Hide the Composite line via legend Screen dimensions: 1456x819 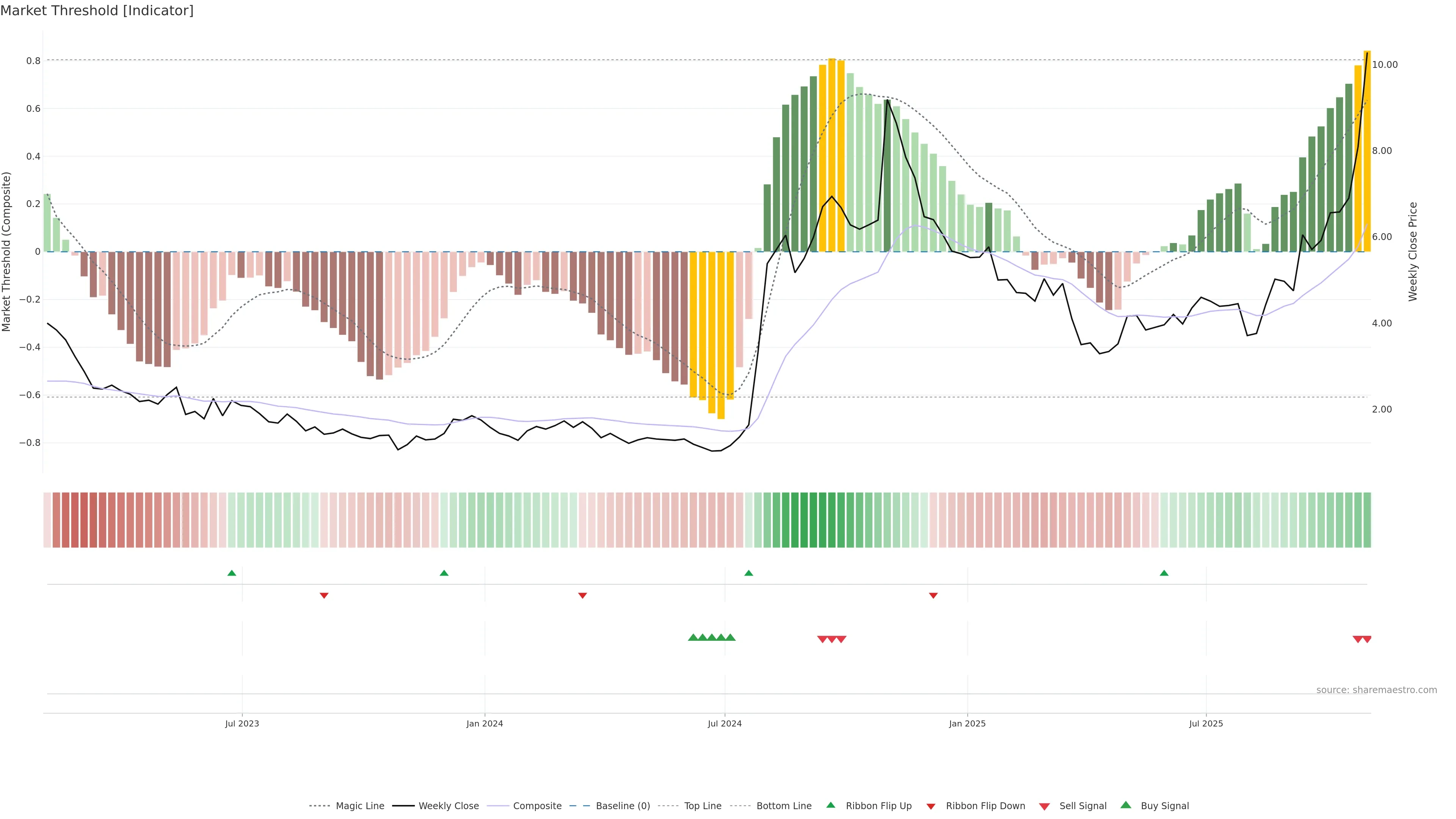click(x=537, y=805)
